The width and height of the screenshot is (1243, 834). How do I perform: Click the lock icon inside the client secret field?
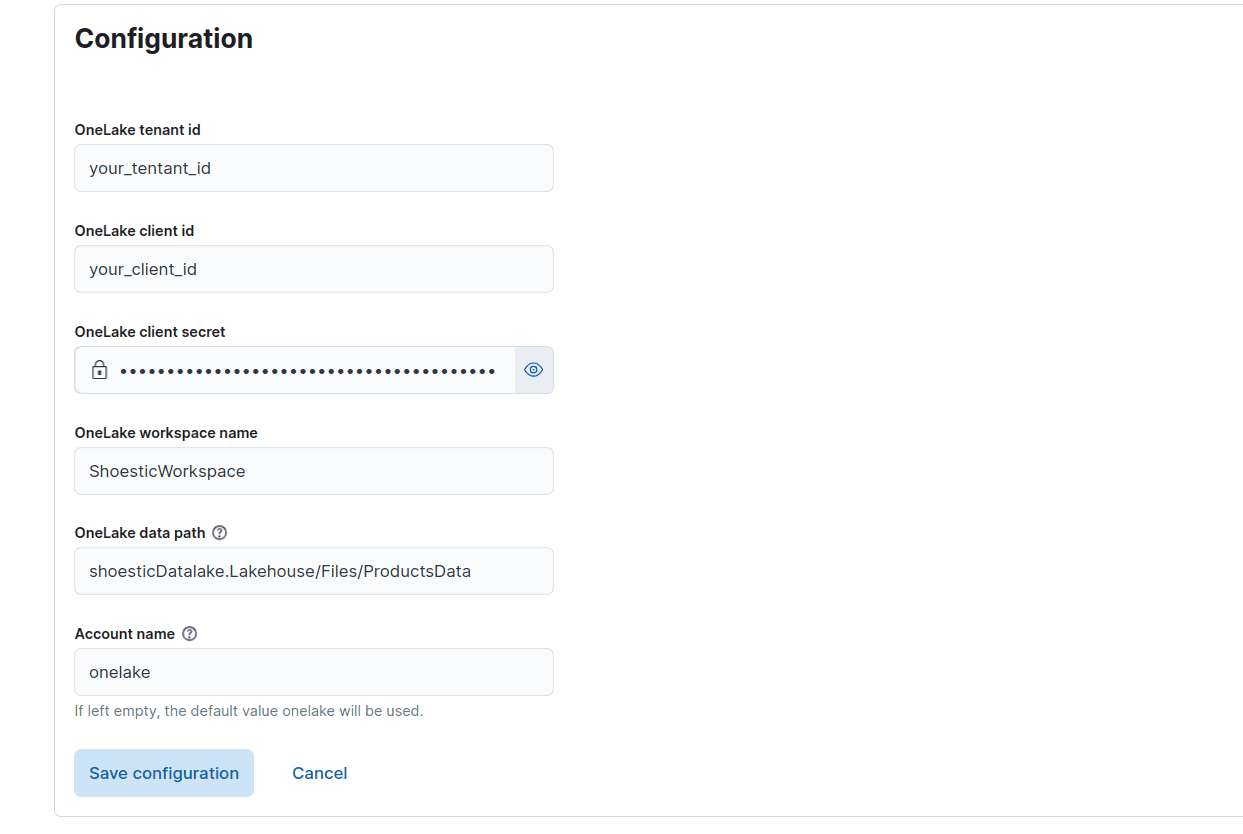(99, 369)
